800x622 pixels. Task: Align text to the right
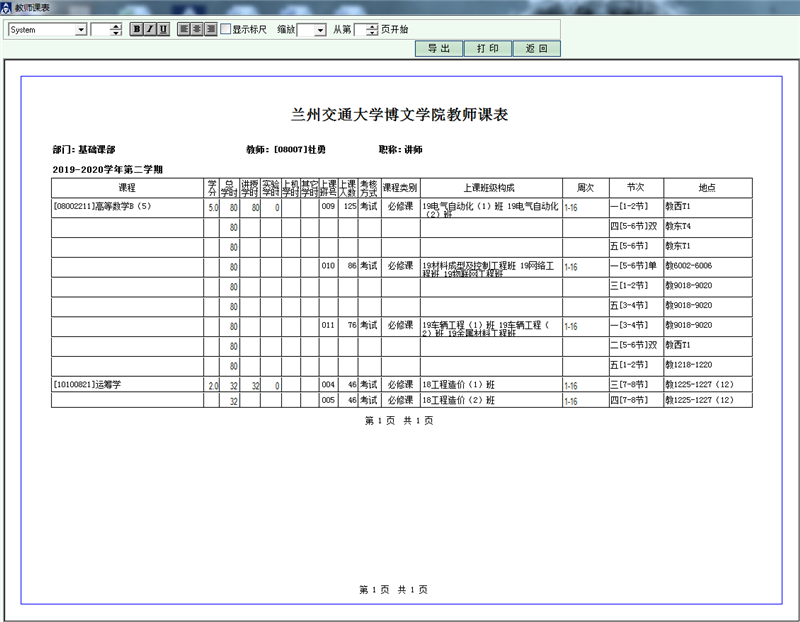210,29
